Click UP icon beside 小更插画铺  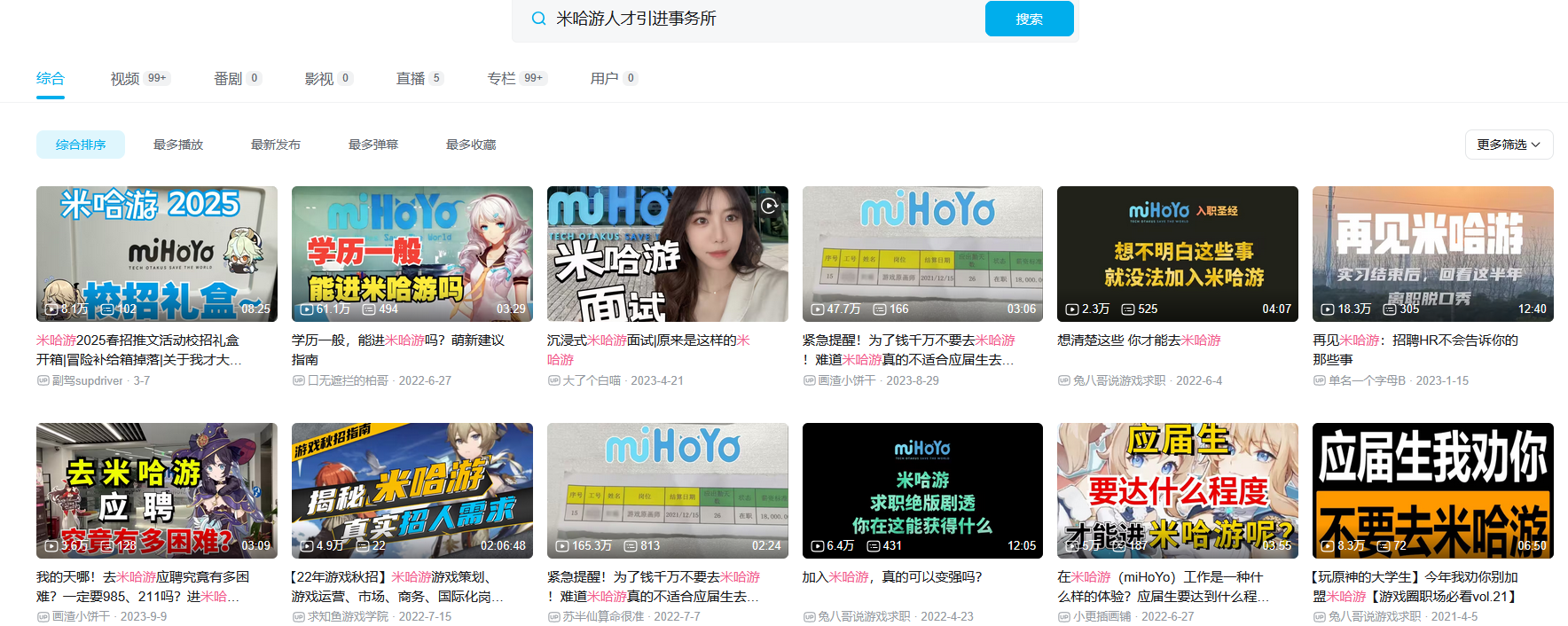click(1064, 616)
